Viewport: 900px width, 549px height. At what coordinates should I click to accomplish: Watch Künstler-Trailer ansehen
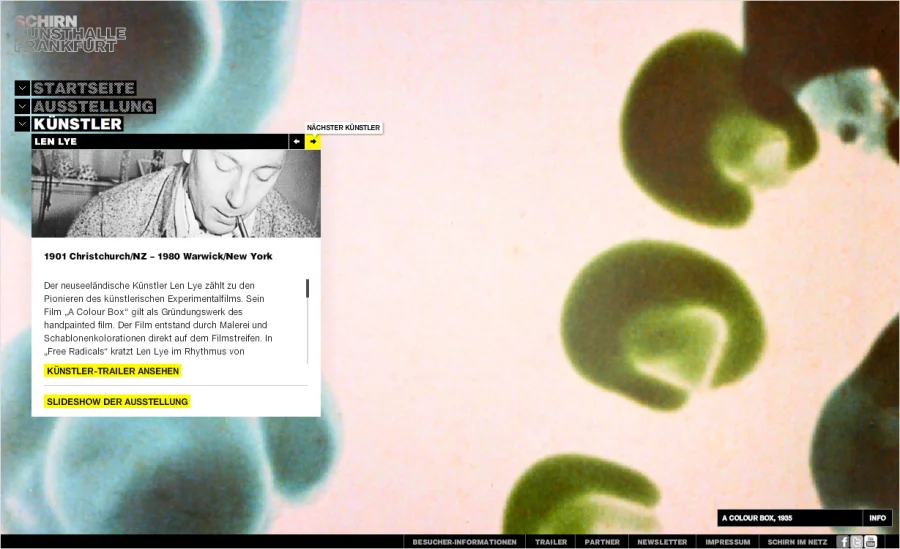(x=113, y=371)
